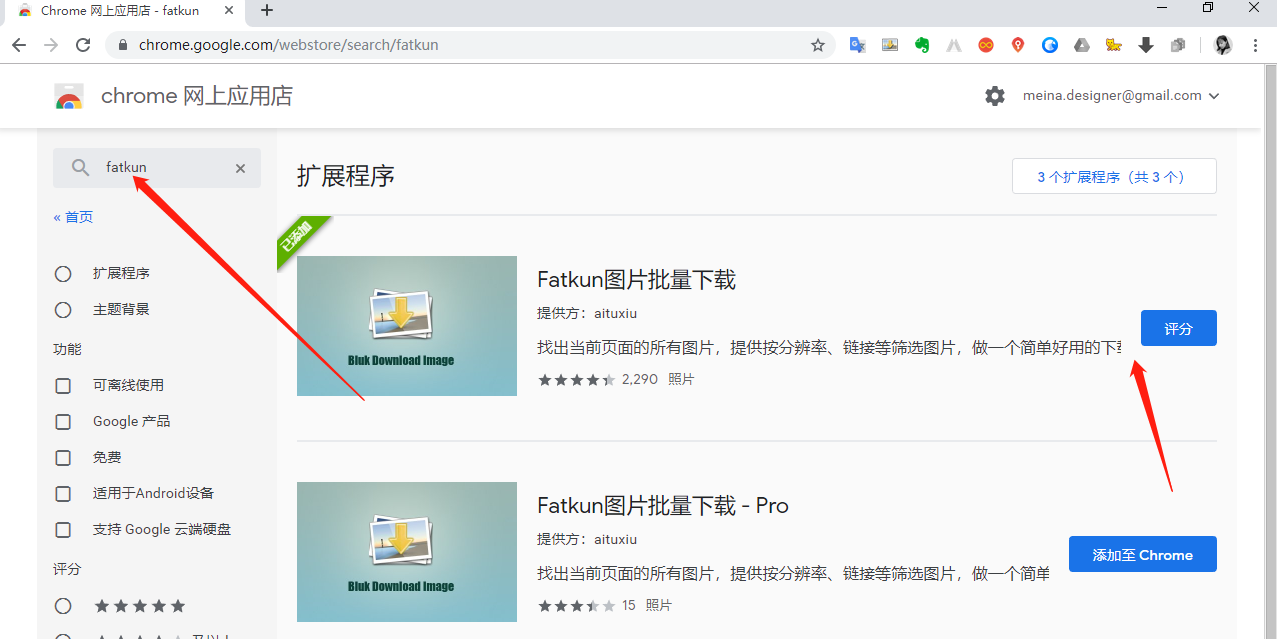
Task: Tick the 免费 checkbox
Action: [x=63, y=458]
